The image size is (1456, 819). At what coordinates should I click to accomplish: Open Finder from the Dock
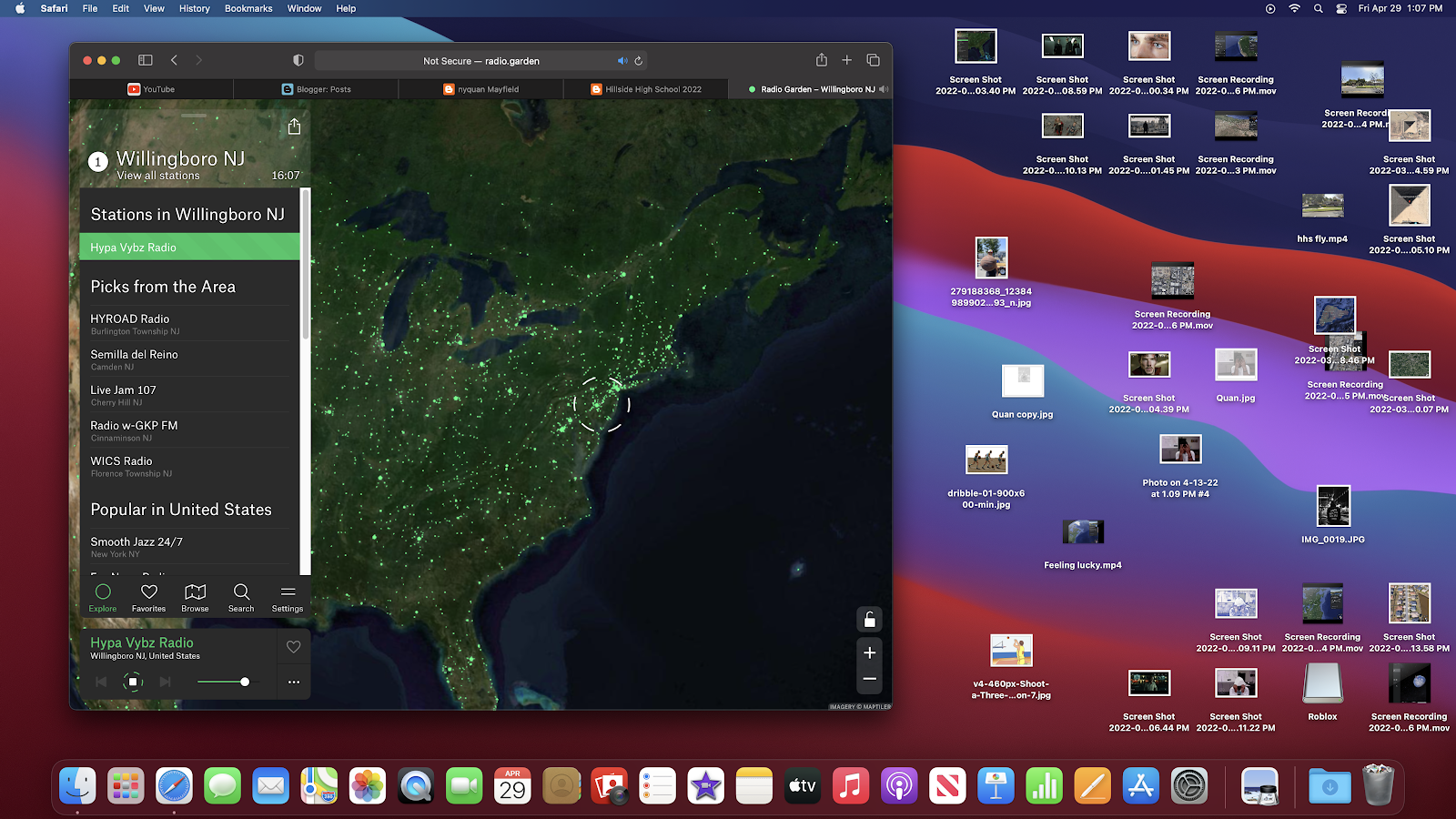tap(77, 786)
